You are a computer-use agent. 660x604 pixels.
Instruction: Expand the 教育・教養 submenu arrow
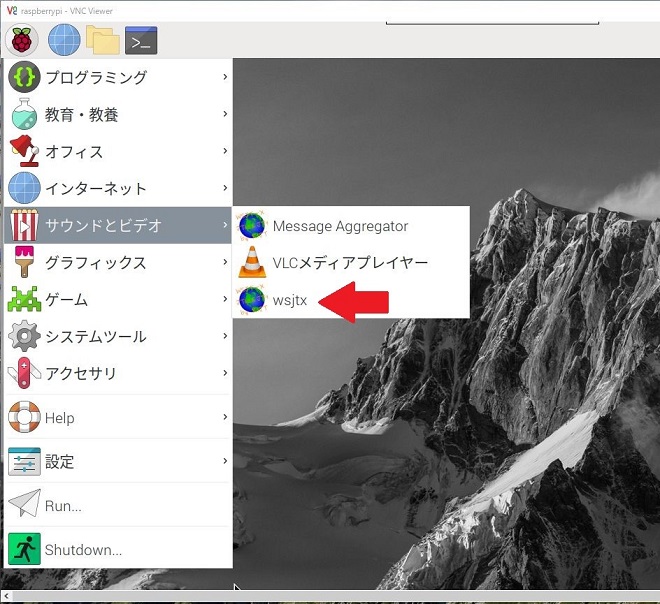[x=225, y=114]
